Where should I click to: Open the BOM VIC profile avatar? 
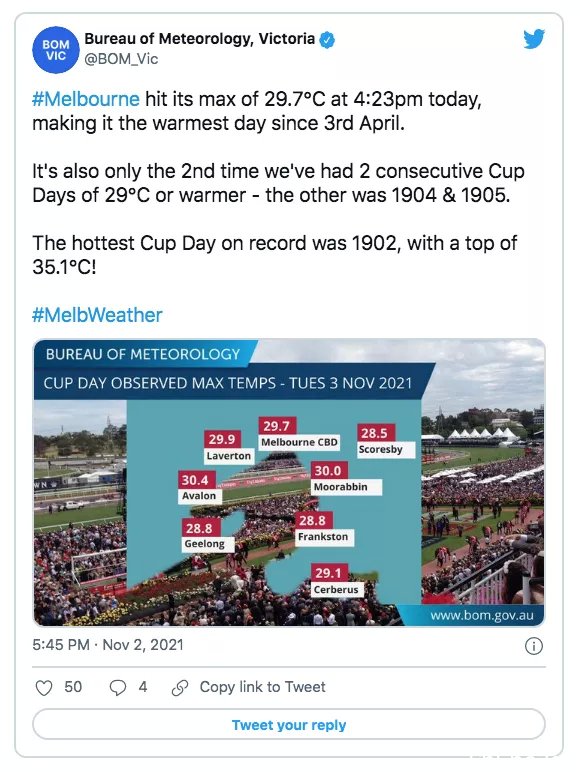coord(56,50)
